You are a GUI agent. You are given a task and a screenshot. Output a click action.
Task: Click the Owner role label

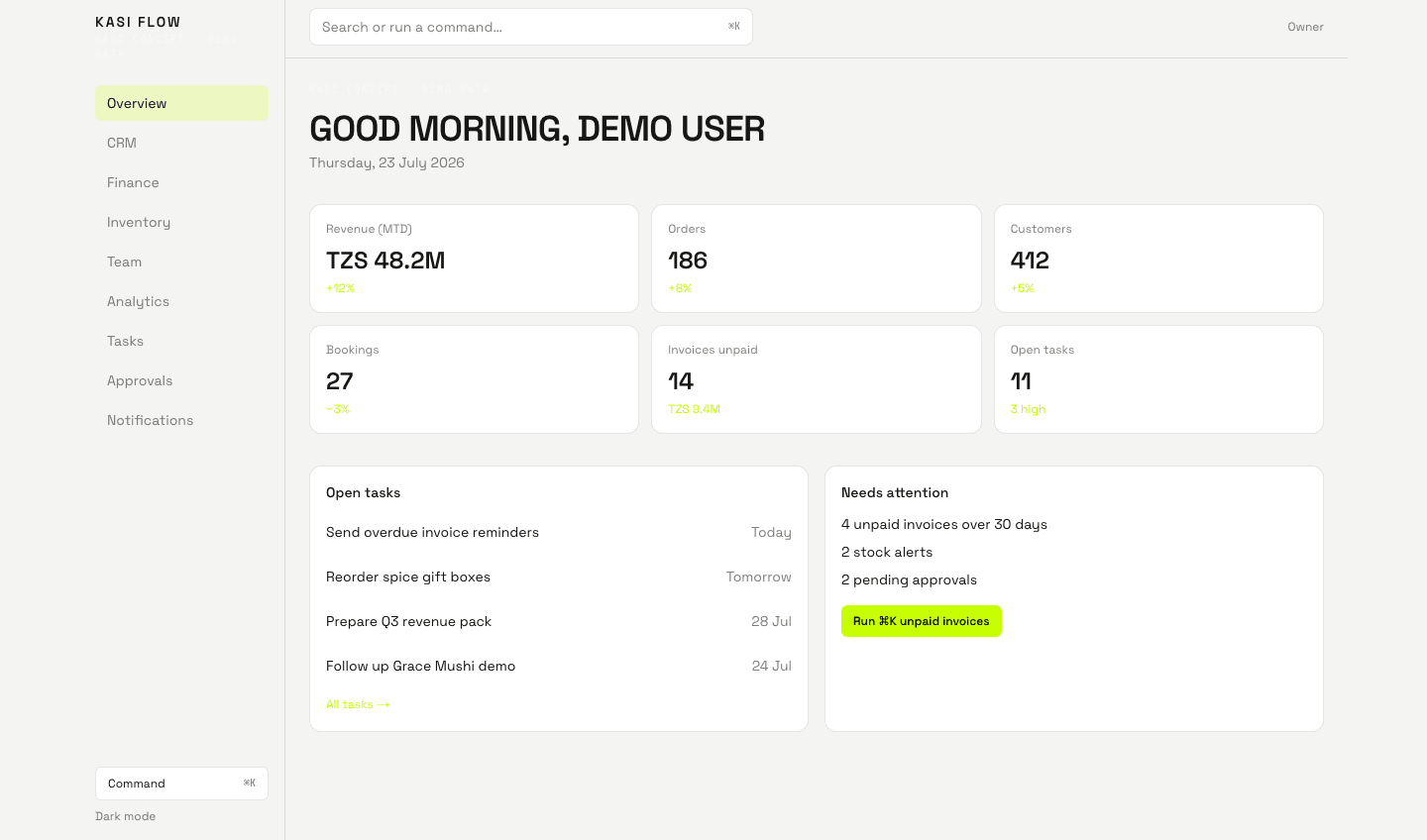pyautogui.click(x=1305, y=27)
